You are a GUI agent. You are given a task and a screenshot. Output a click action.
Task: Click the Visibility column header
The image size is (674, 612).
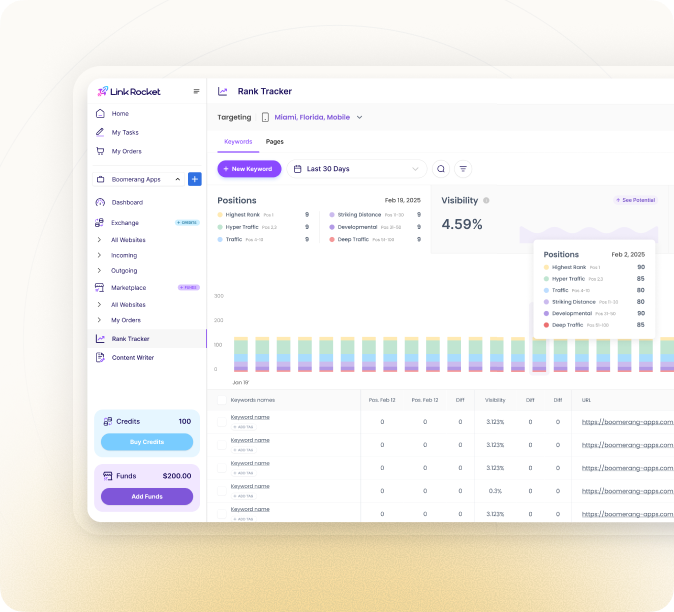coord(495,400)
